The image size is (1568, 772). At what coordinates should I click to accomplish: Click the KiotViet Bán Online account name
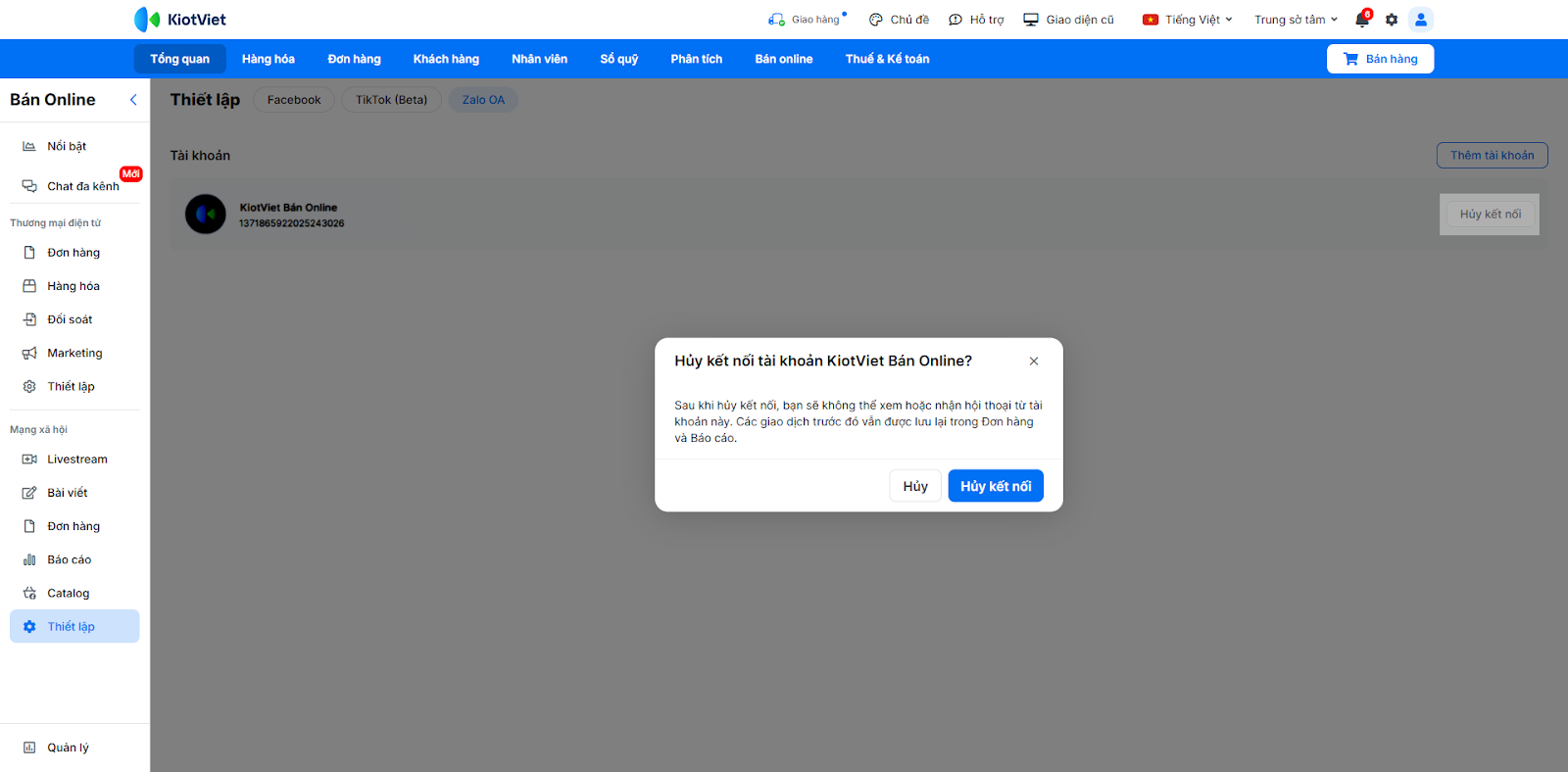[288, 208]
